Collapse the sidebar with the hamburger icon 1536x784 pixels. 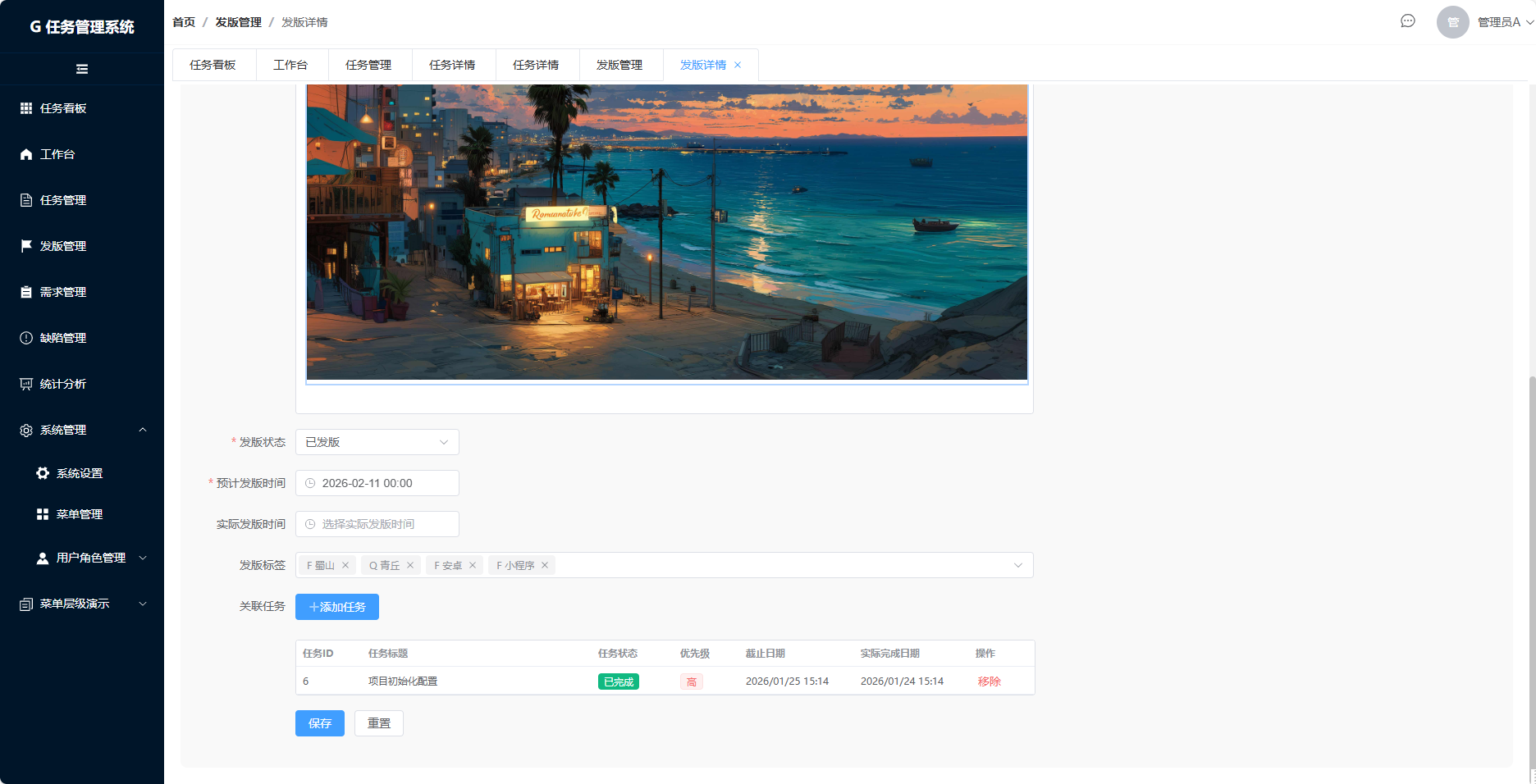coord(82,69)
